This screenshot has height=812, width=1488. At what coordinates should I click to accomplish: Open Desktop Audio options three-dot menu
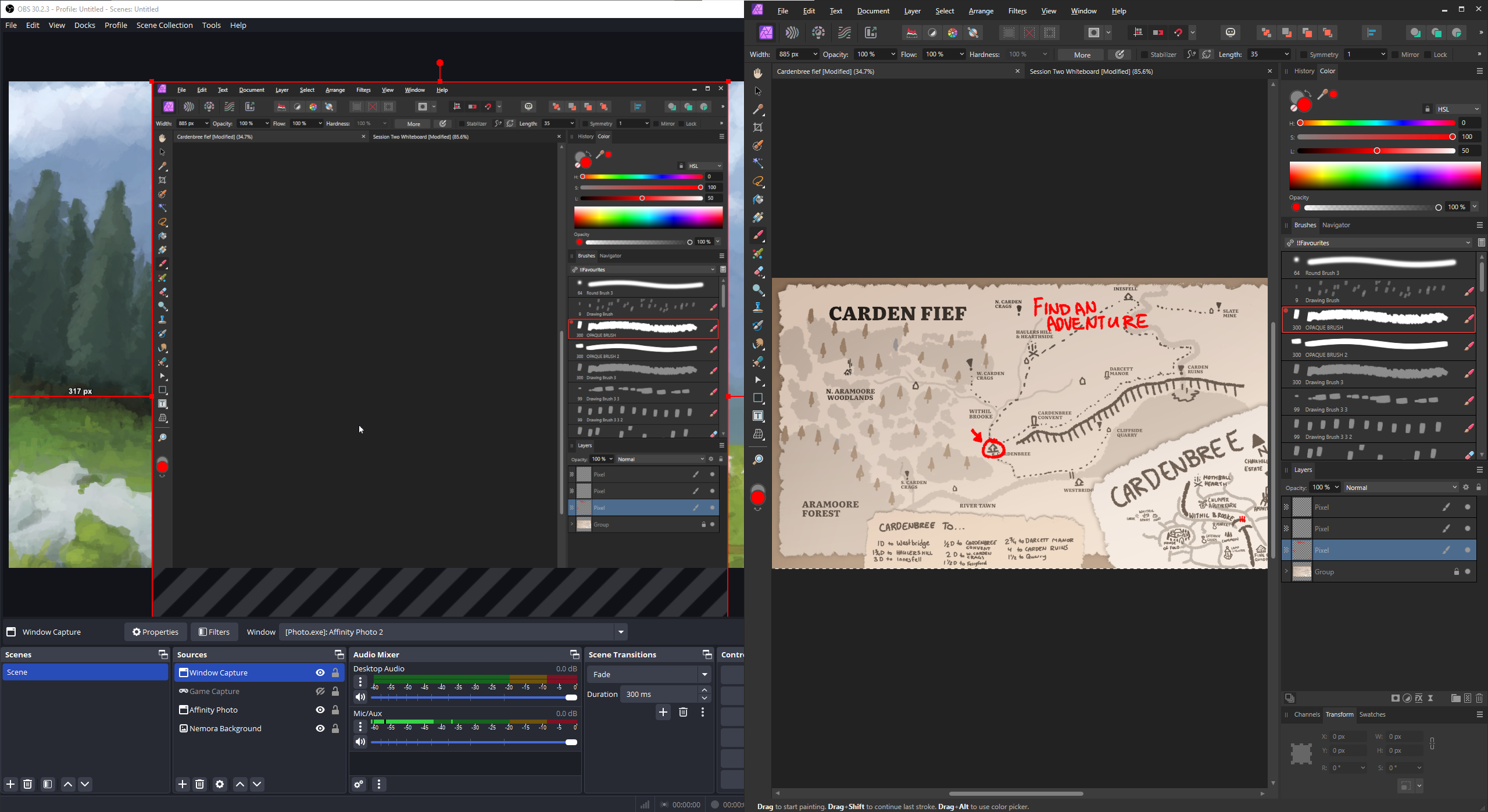[360, 681]
